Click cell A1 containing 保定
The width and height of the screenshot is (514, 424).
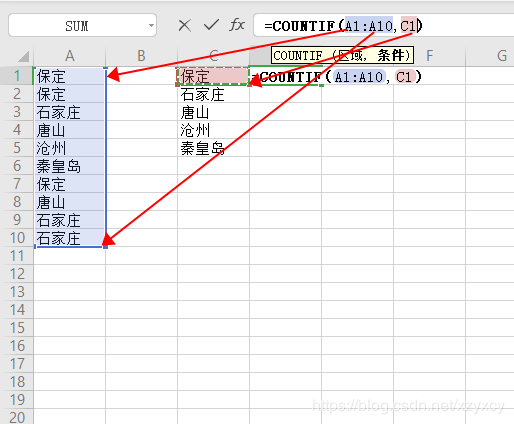[70, 76]
